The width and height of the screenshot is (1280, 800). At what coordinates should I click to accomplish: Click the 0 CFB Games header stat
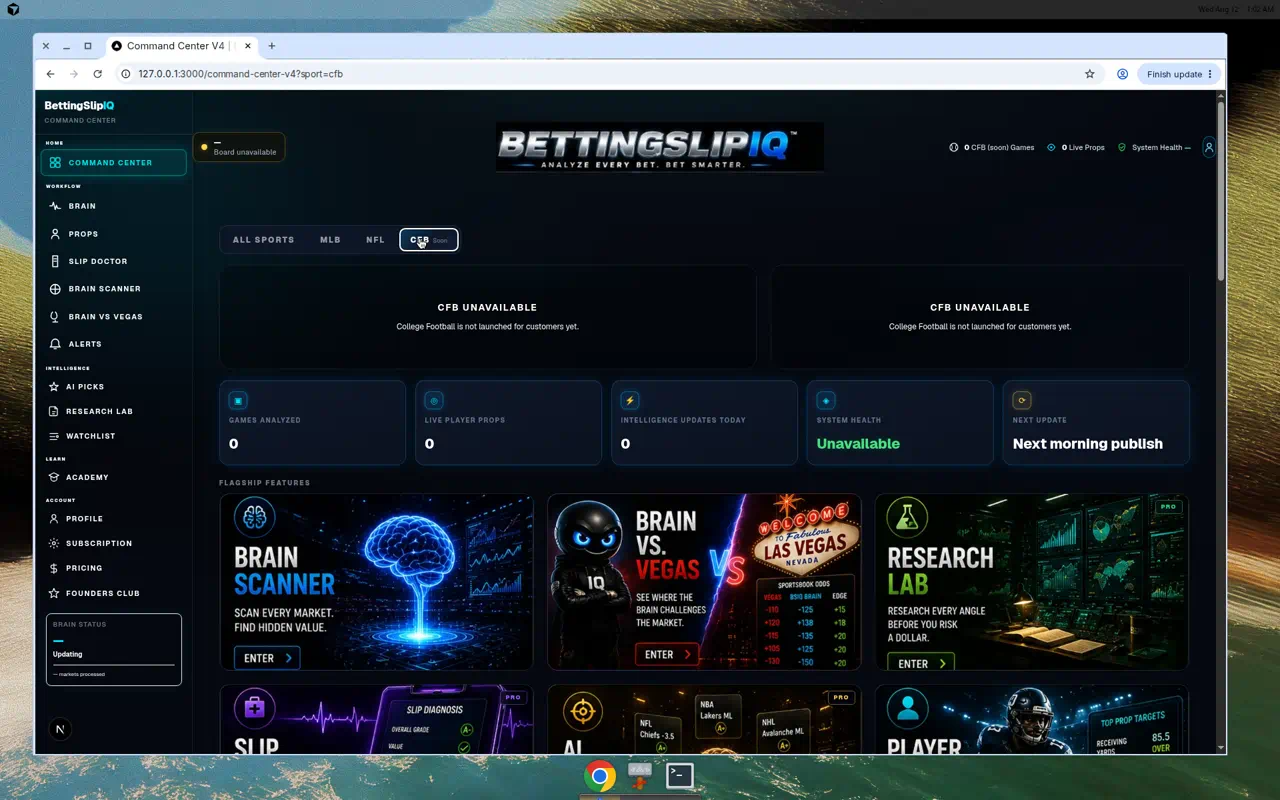coord(992,147)
